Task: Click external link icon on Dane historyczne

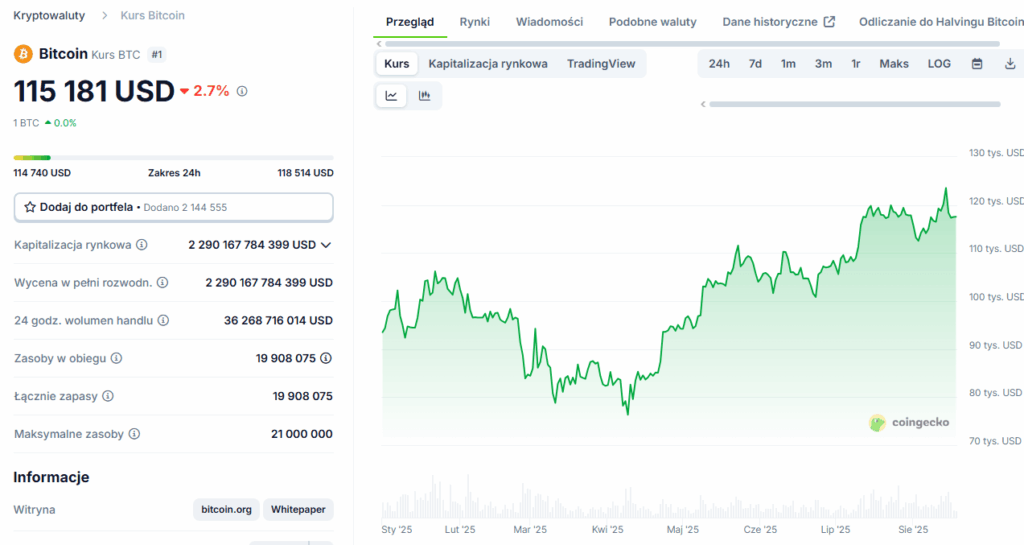Action: [829, 22]
